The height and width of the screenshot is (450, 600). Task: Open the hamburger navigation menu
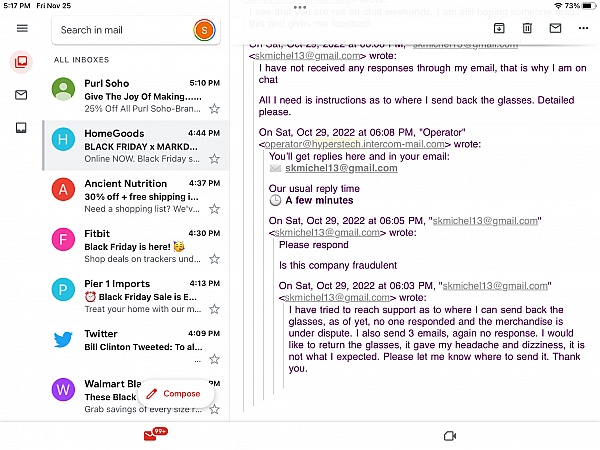[x=22, y=28]
